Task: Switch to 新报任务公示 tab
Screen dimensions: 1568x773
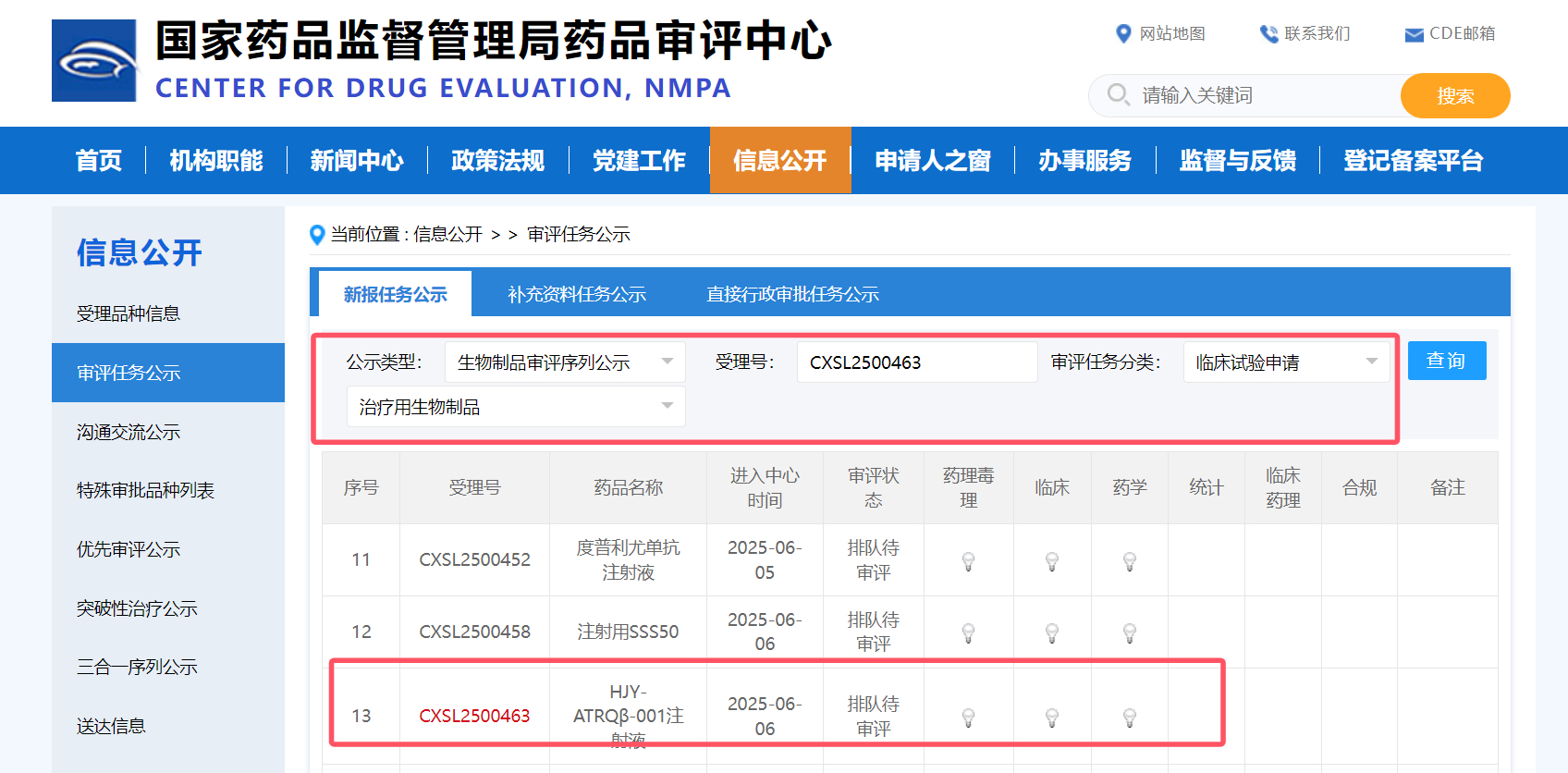Action: pyautogui.click(x=395, y=294)
